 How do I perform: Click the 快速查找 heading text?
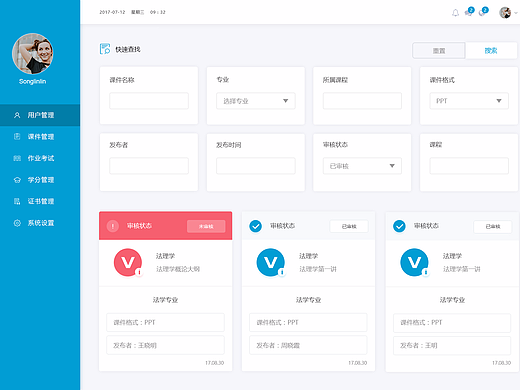(x=128, y=49)
